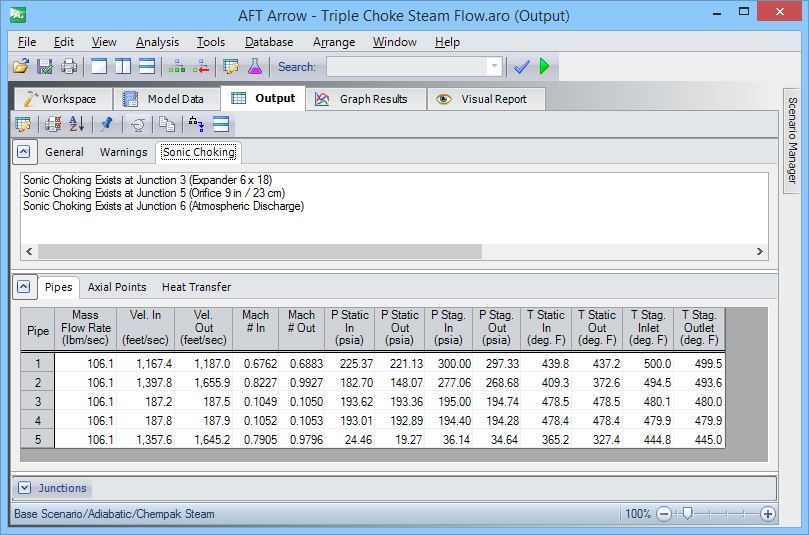The width and height of the screenshot is (809, 535).
Task: Show the Warnings tab
Action: [x=123, y=152]
